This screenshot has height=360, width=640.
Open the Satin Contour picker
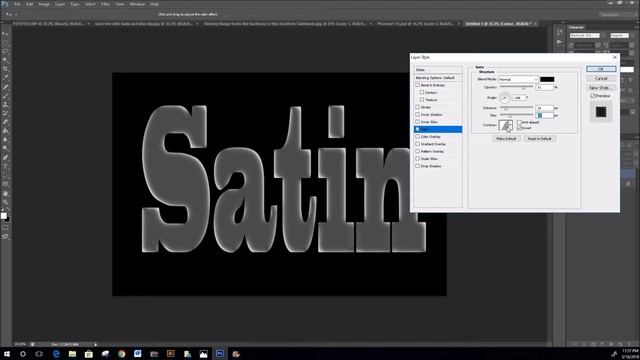click(x=505, y=125)
